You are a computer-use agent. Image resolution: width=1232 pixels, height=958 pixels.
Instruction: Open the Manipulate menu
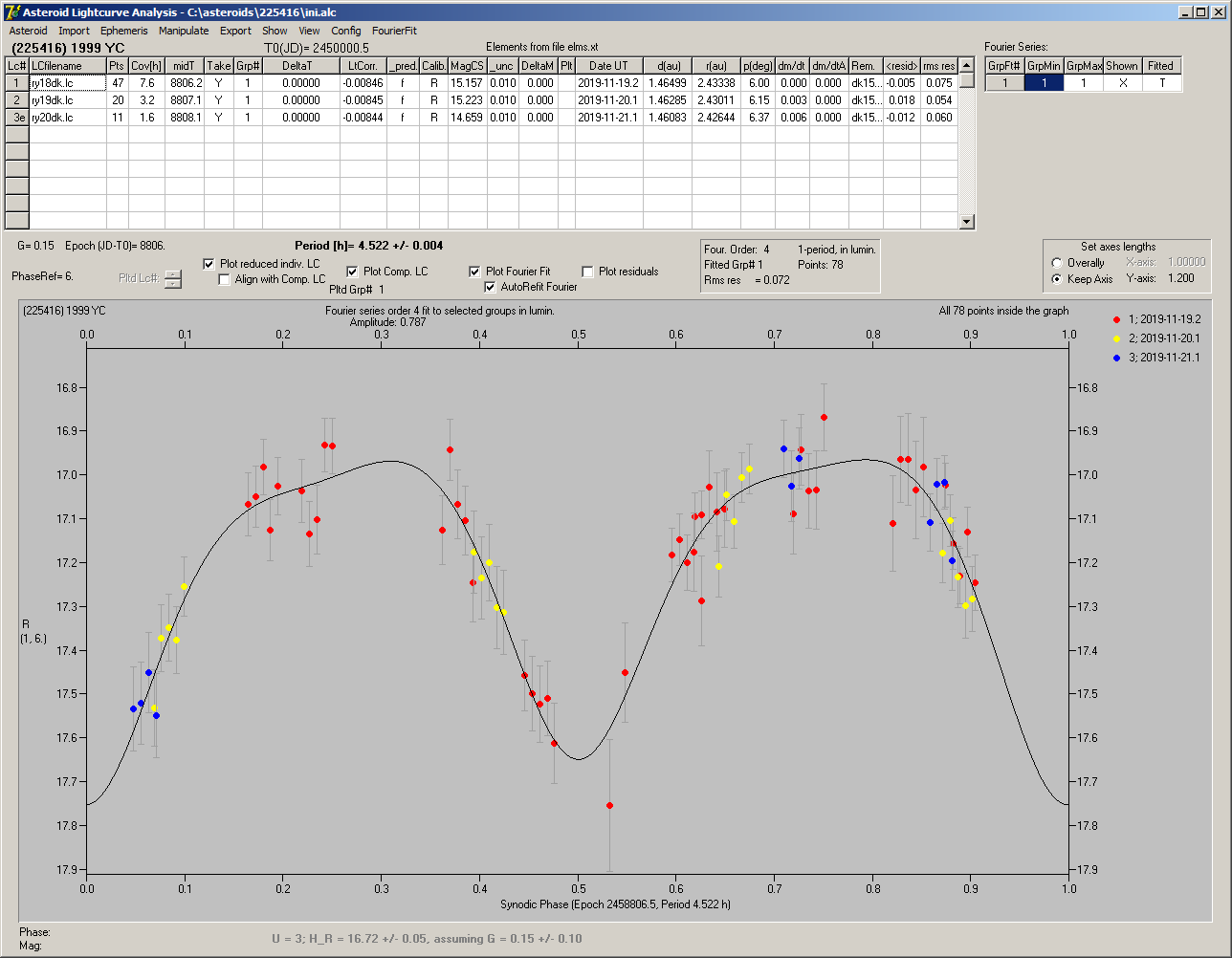(184, 31)
